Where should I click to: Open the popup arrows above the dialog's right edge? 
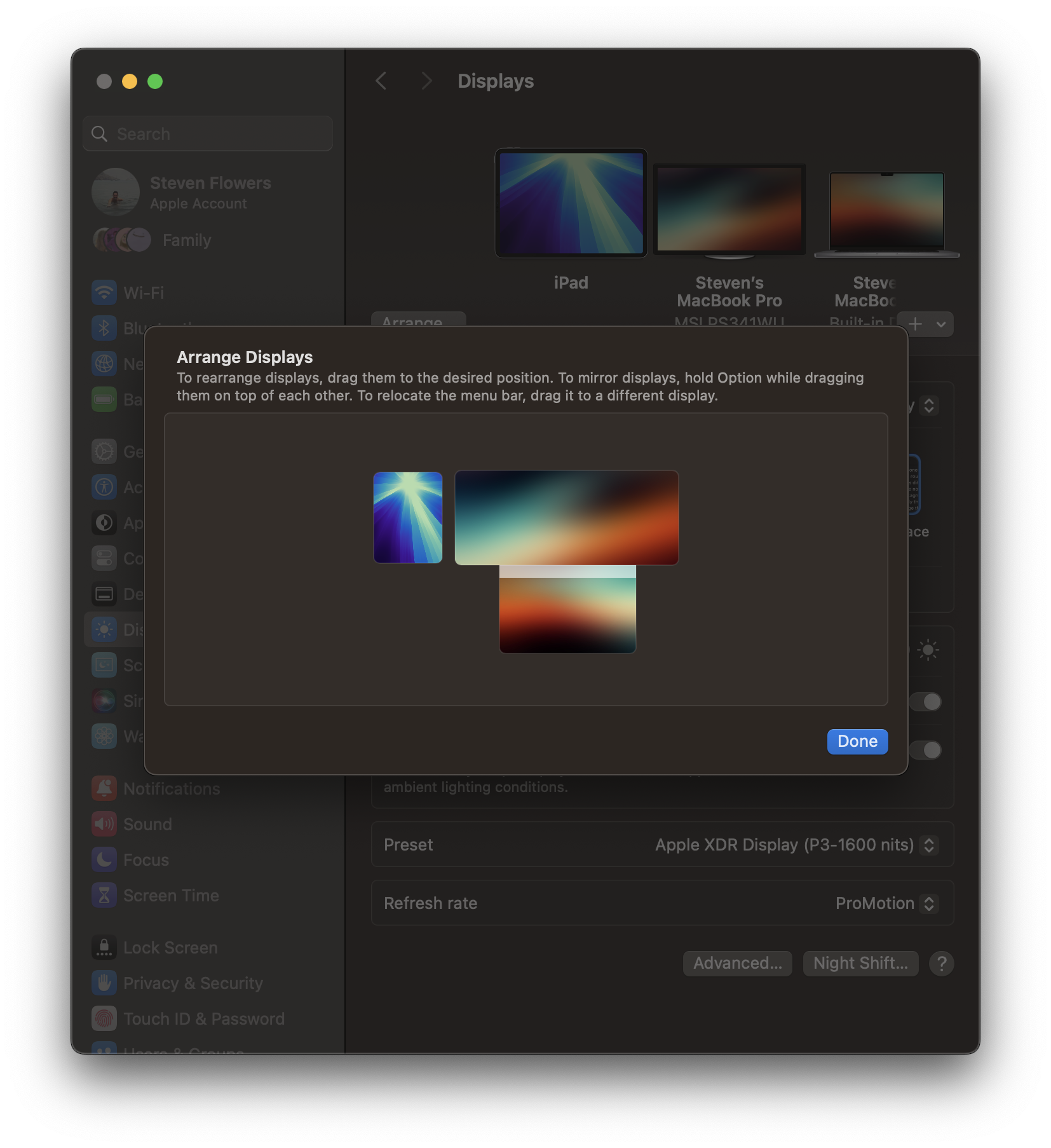click(x=928, y=406)
